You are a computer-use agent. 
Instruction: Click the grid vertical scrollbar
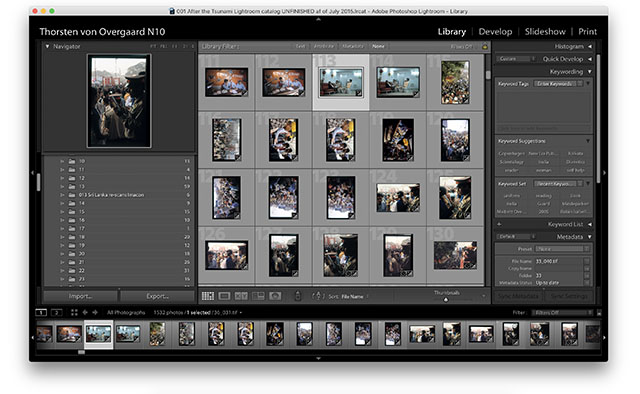(488, 75)
